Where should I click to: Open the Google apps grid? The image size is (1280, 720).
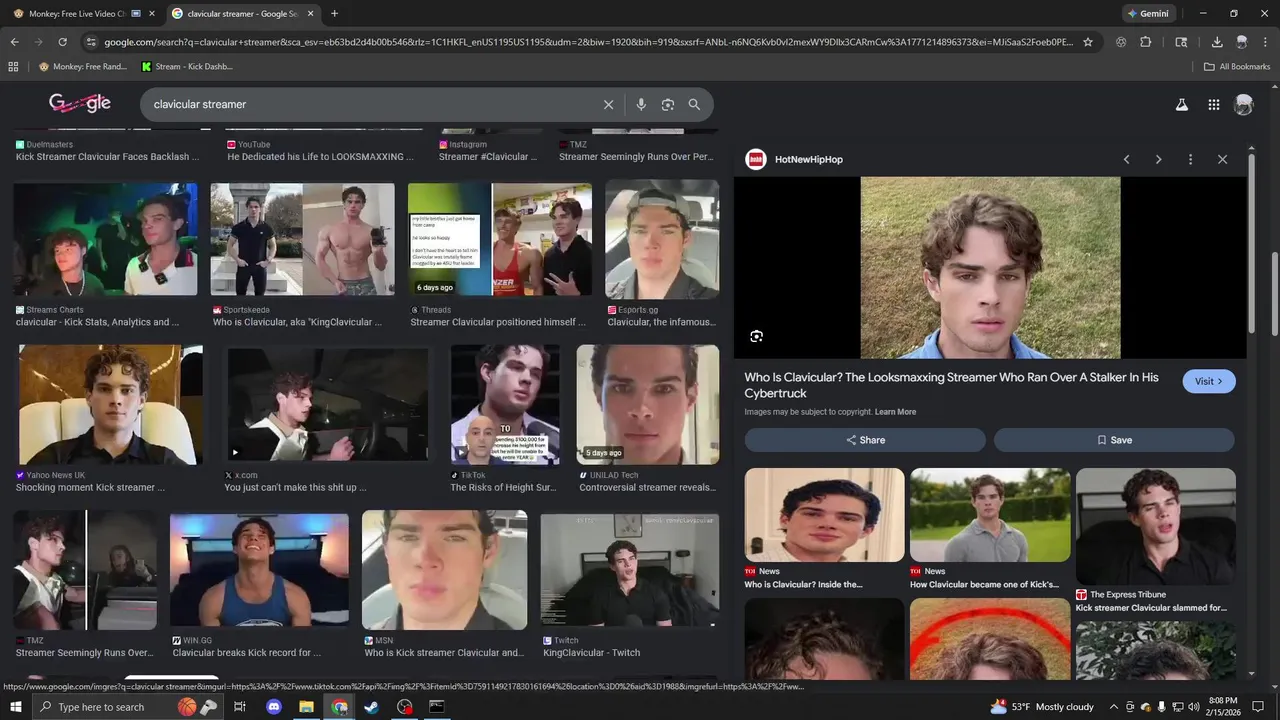point(1213,104)
